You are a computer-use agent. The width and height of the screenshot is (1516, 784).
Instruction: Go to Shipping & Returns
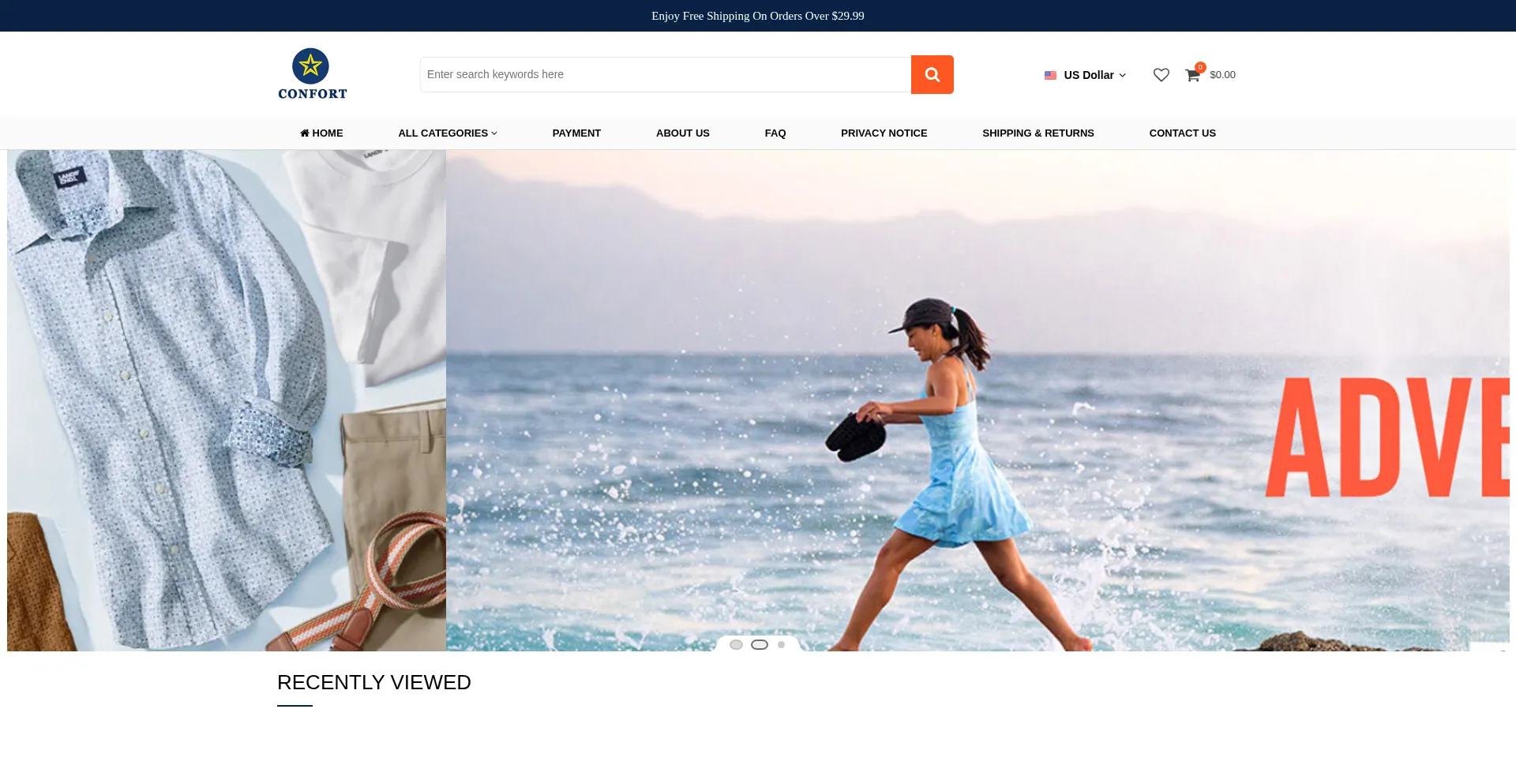click(x=1038, y=133)
